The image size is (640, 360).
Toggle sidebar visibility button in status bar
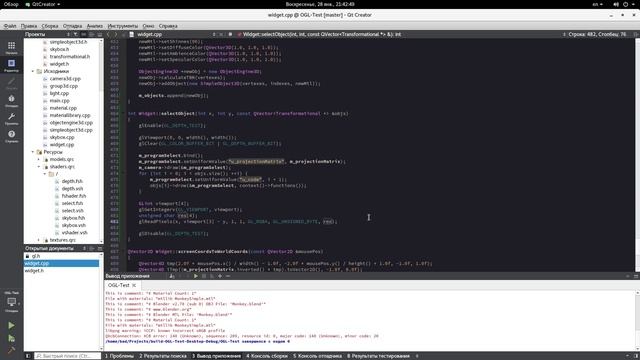[28, 356]
